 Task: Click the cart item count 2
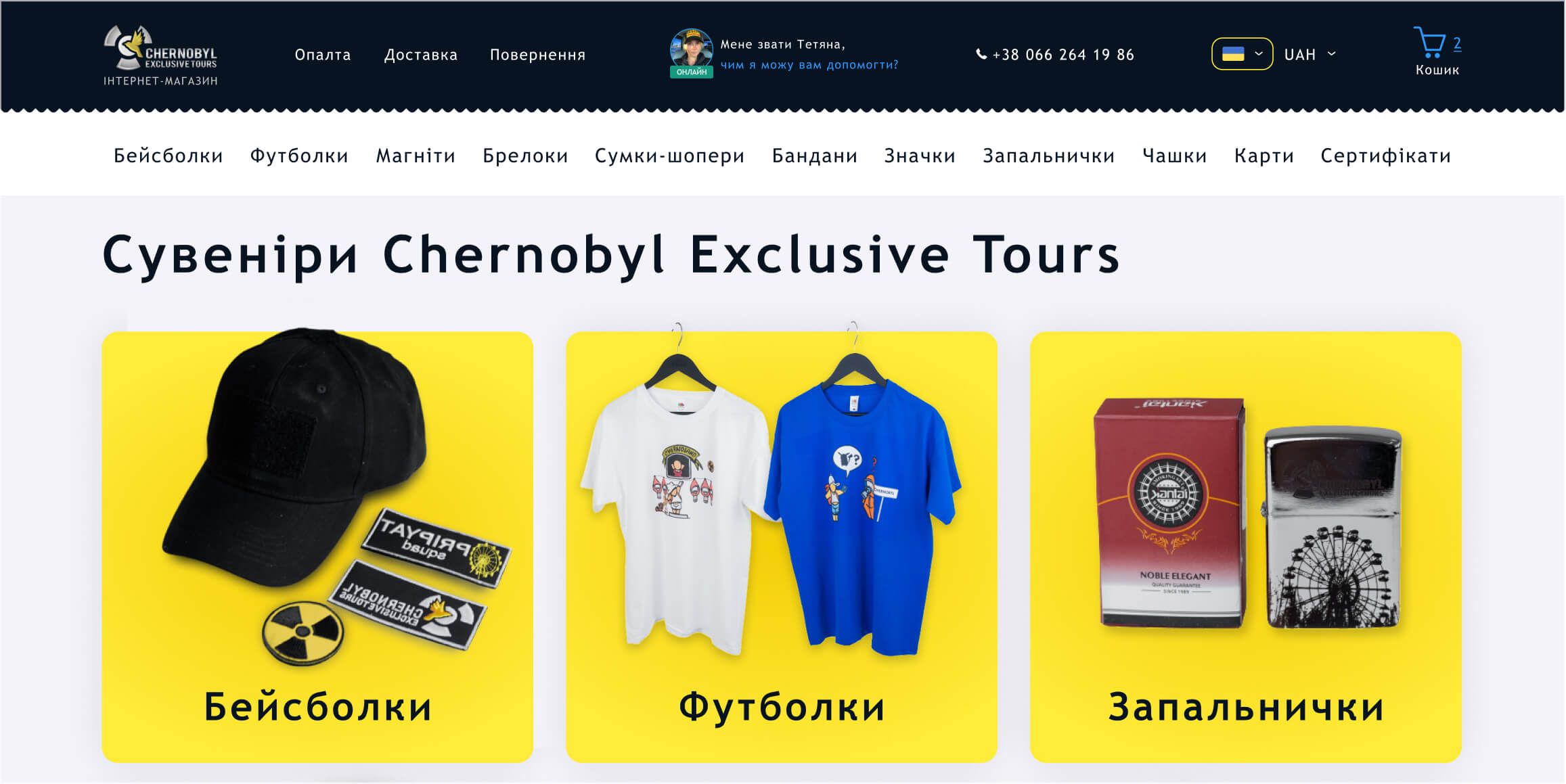point(1457,43)
